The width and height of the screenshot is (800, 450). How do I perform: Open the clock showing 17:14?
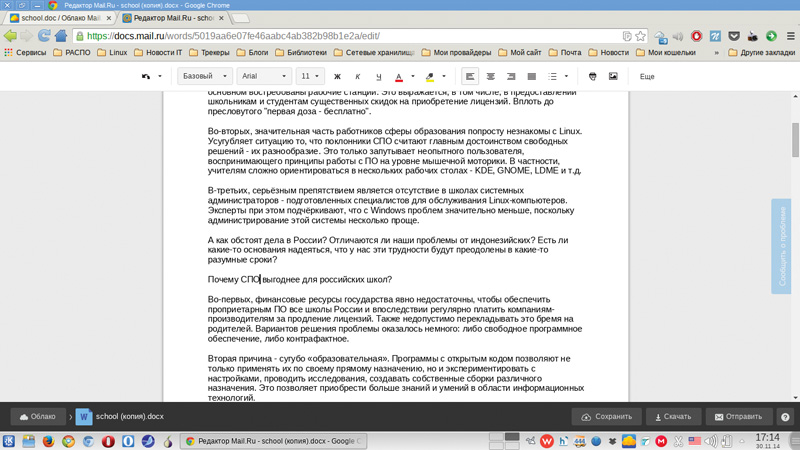pyautogui.click(x=767, y=441)
